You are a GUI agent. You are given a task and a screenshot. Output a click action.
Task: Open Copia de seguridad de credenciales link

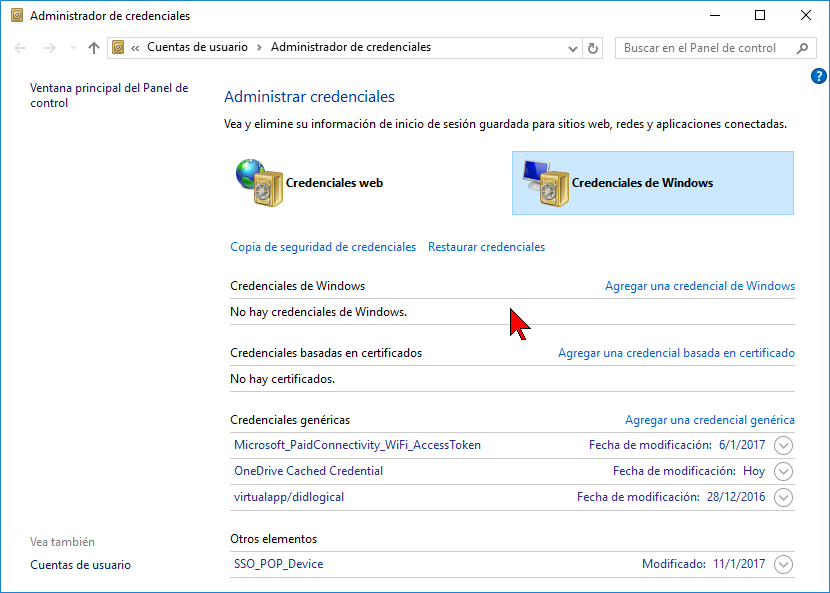tap(323, 247)
